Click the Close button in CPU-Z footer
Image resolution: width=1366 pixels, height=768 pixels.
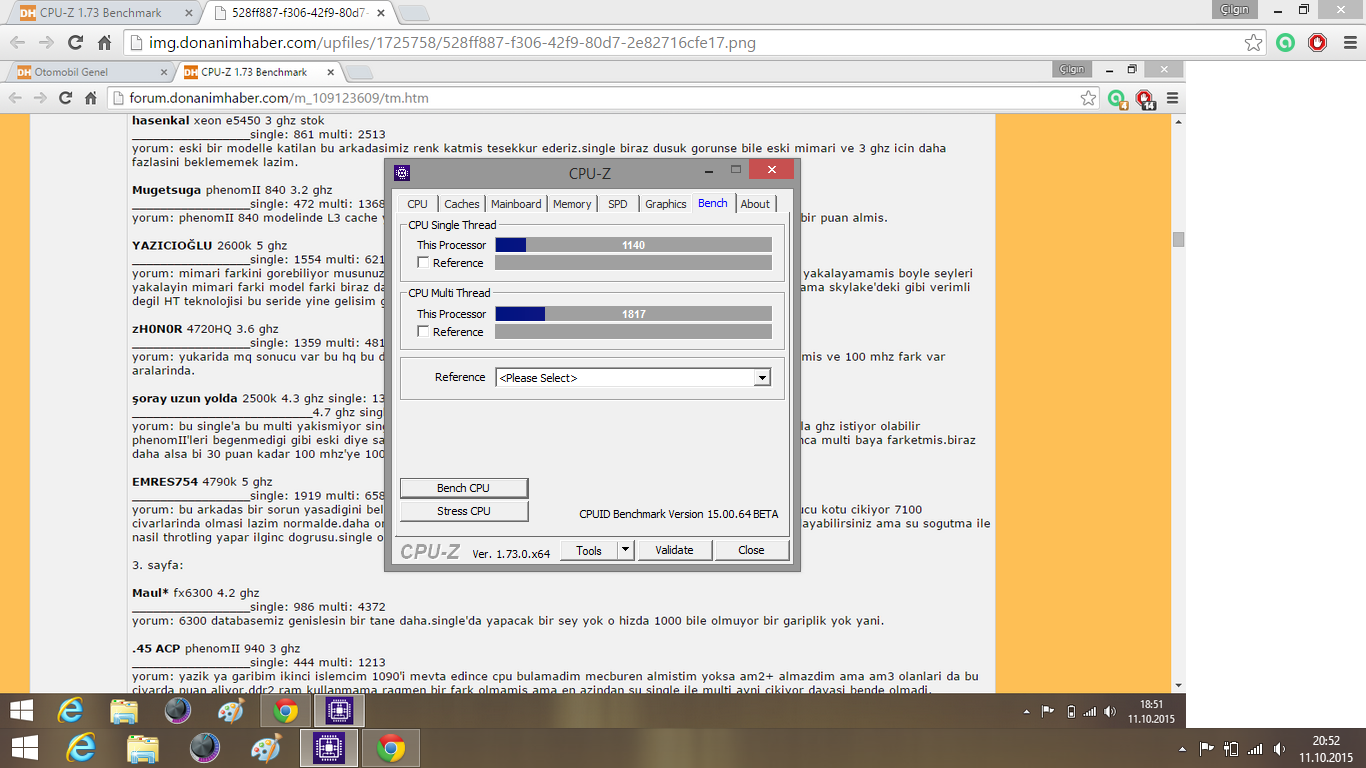click(x=751, y=550)
